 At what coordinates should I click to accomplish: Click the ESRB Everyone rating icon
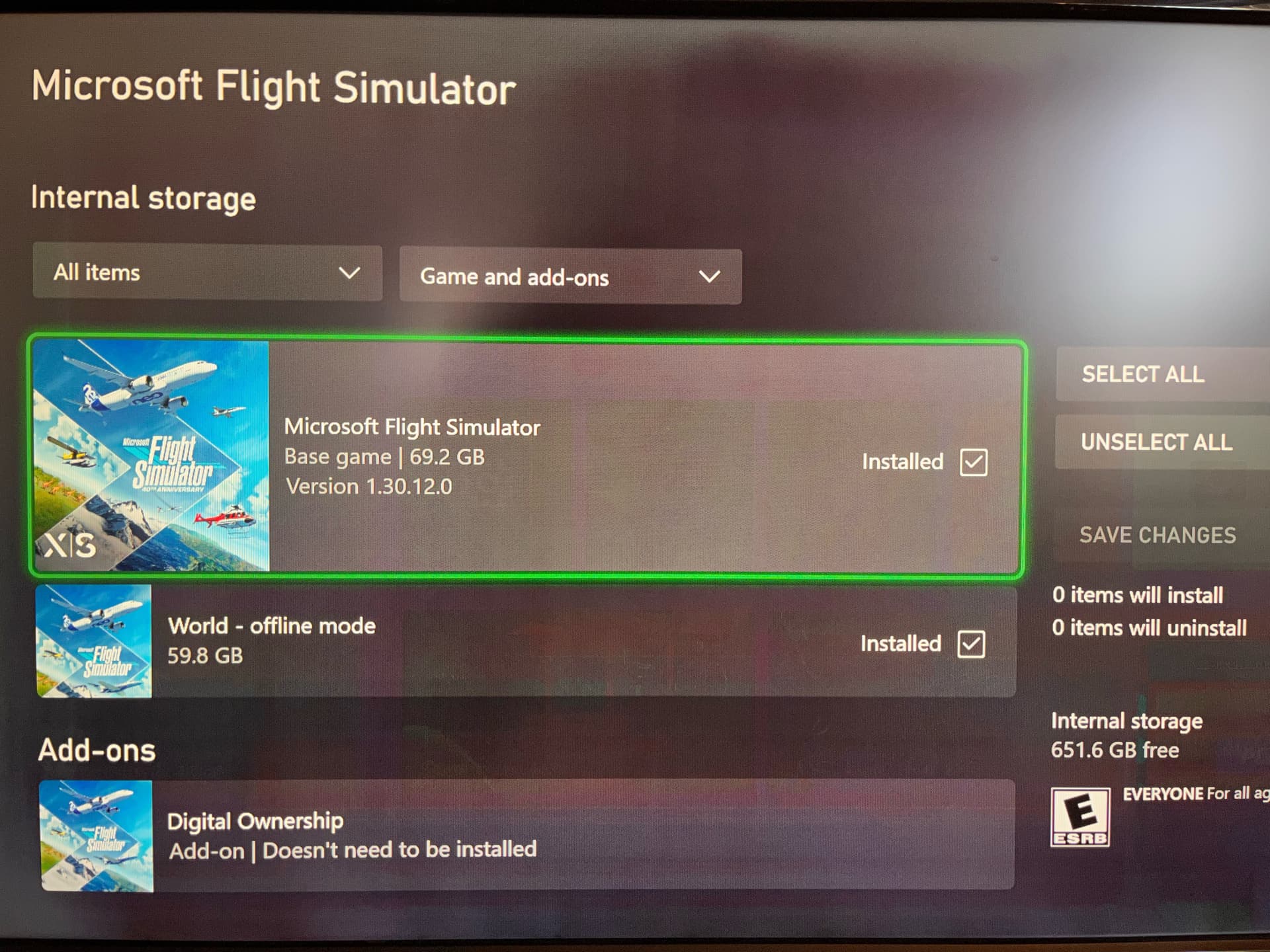[1080, 817]
